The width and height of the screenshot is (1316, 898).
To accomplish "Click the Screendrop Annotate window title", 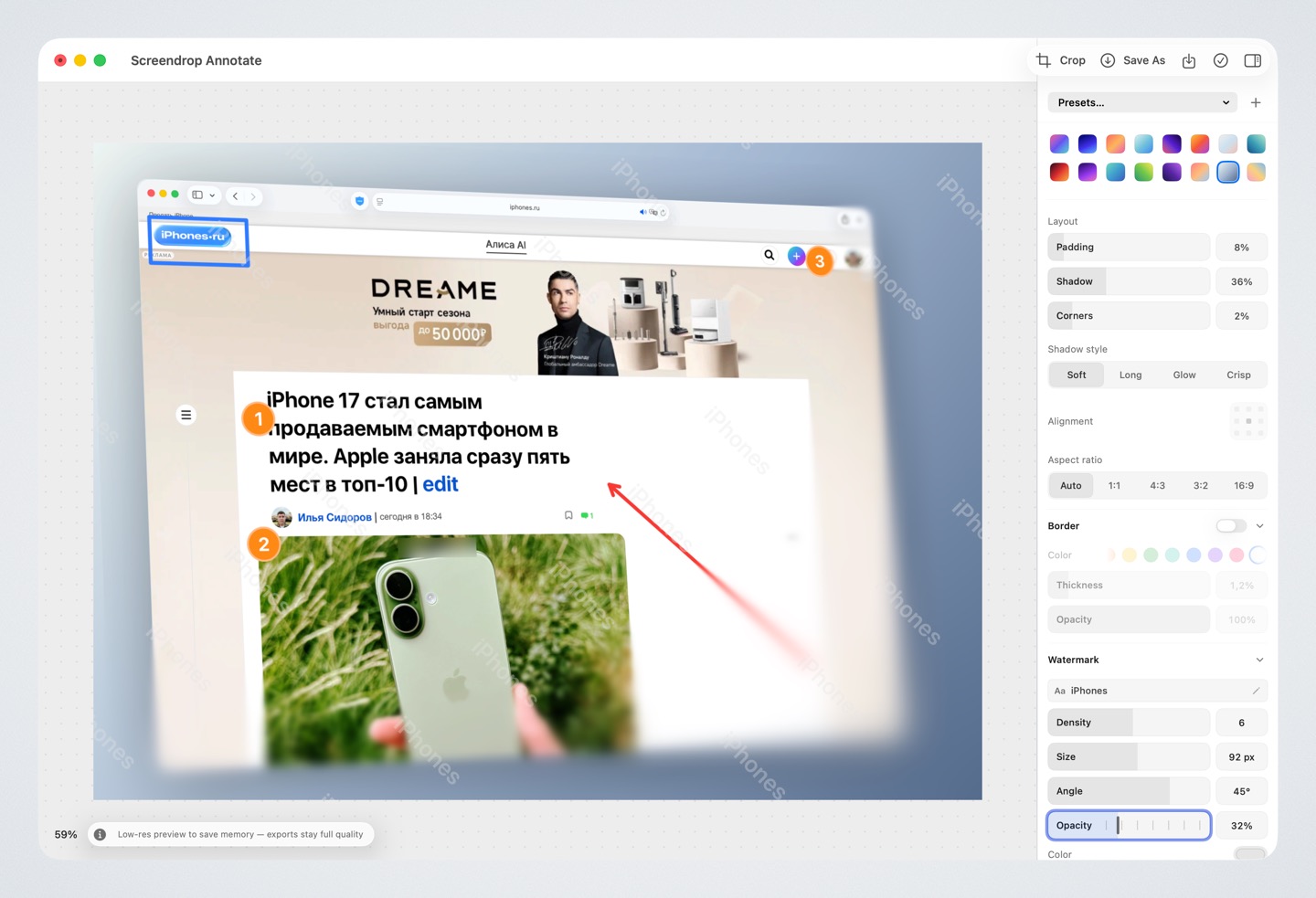I will click(x=196, y=60).
